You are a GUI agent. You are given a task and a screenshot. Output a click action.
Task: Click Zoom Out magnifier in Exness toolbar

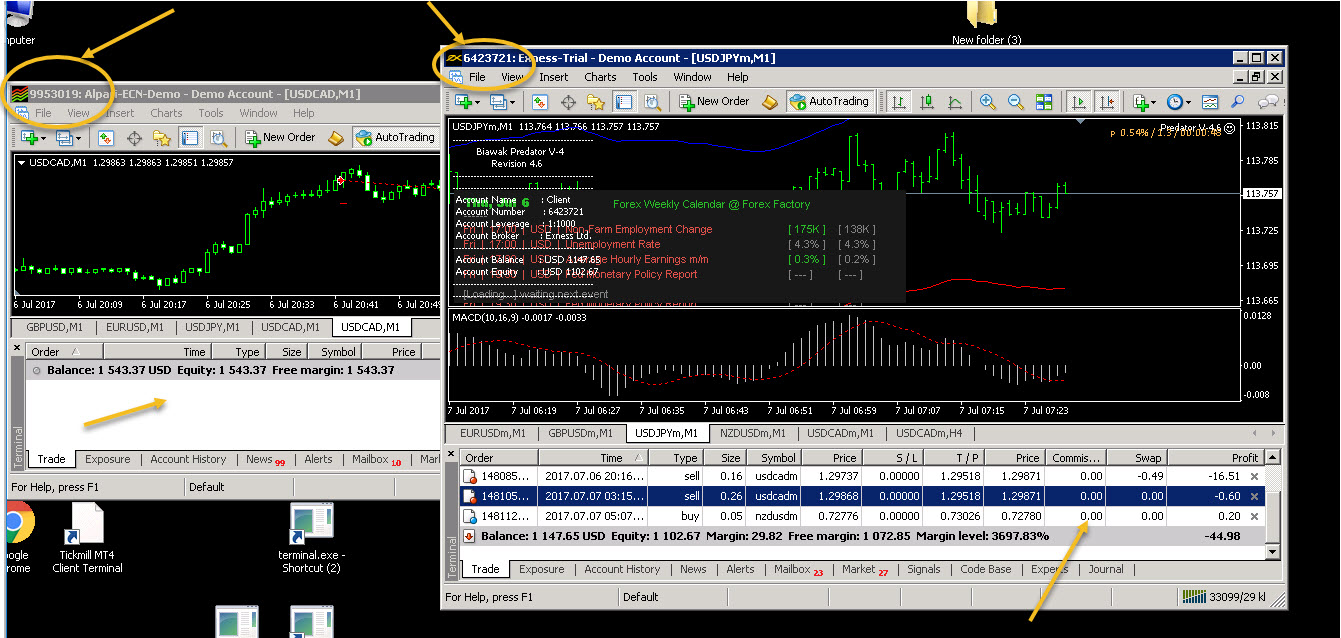(1015, 101)
